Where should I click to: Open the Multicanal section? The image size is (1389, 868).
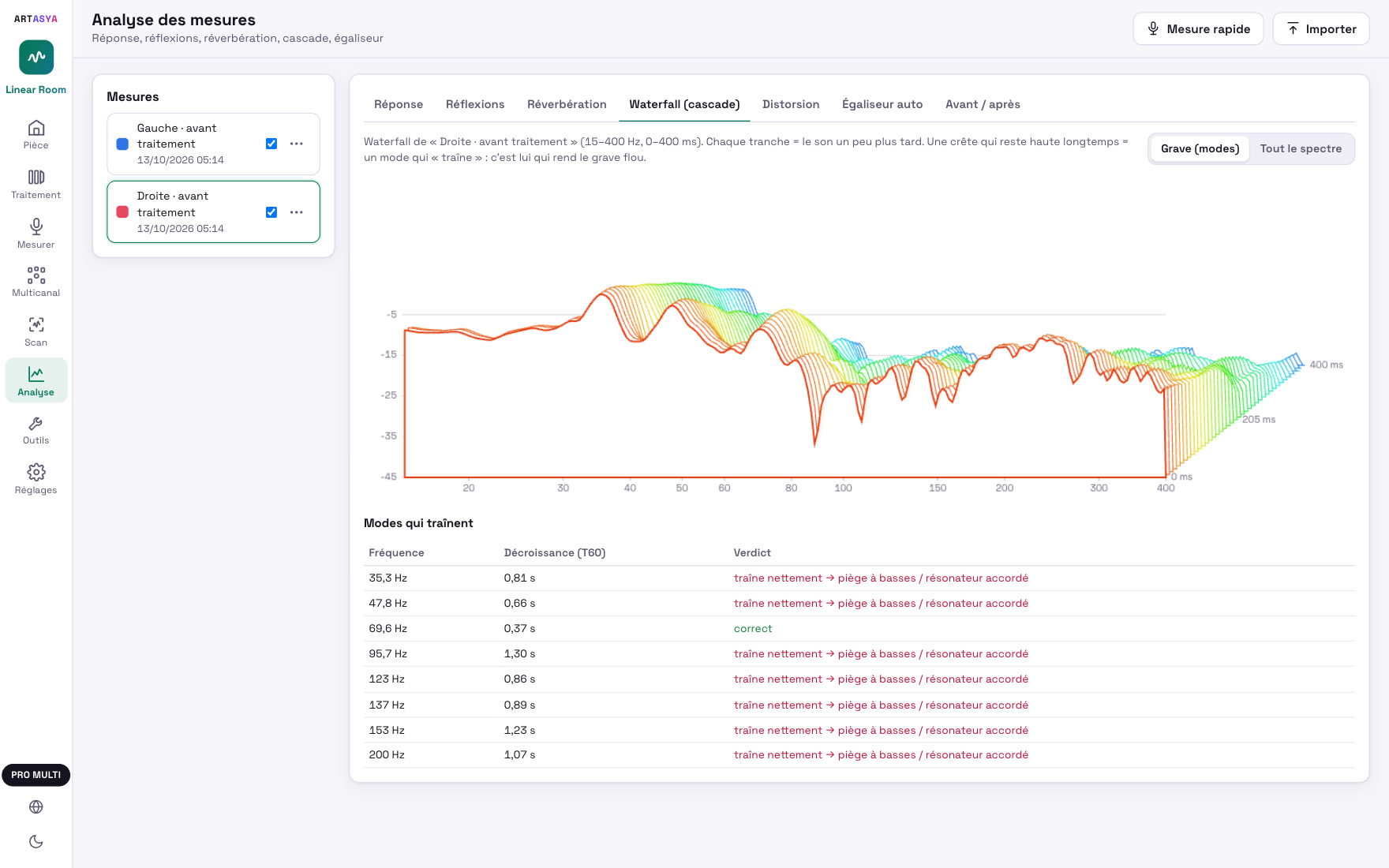(36, 282)
